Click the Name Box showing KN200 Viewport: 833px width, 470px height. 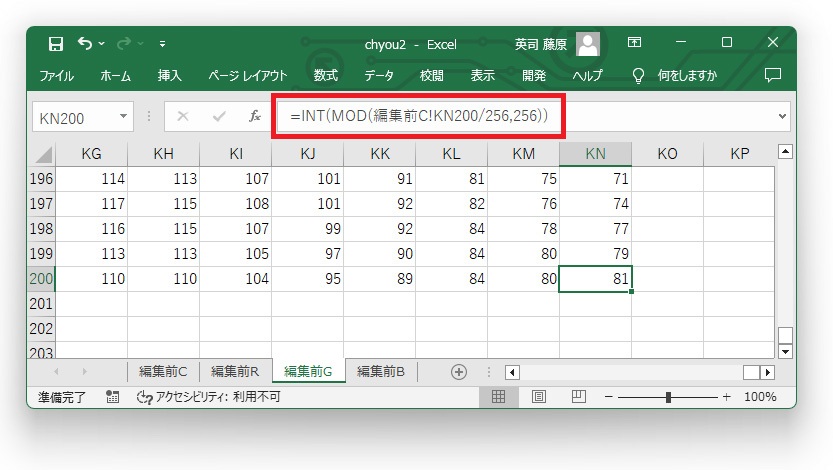(x=74, y=117)
